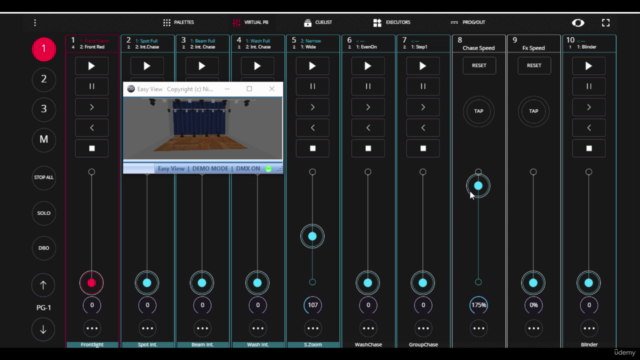This screenshot has width=640, height=360.
Task: Open options menu for fader 7 GroupChase
Action: click(x=423, y=329)
